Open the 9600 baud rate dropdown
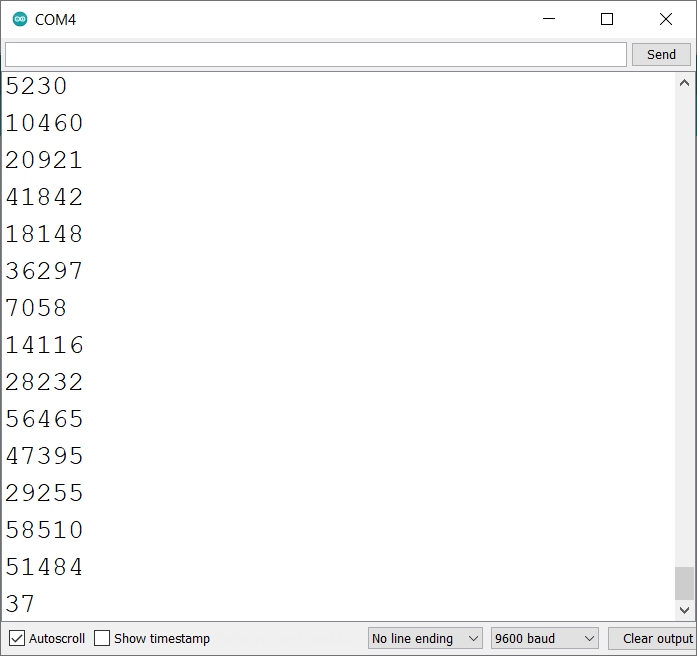The width and height of the screenshot is (697, 656). [x=545, y=638]
